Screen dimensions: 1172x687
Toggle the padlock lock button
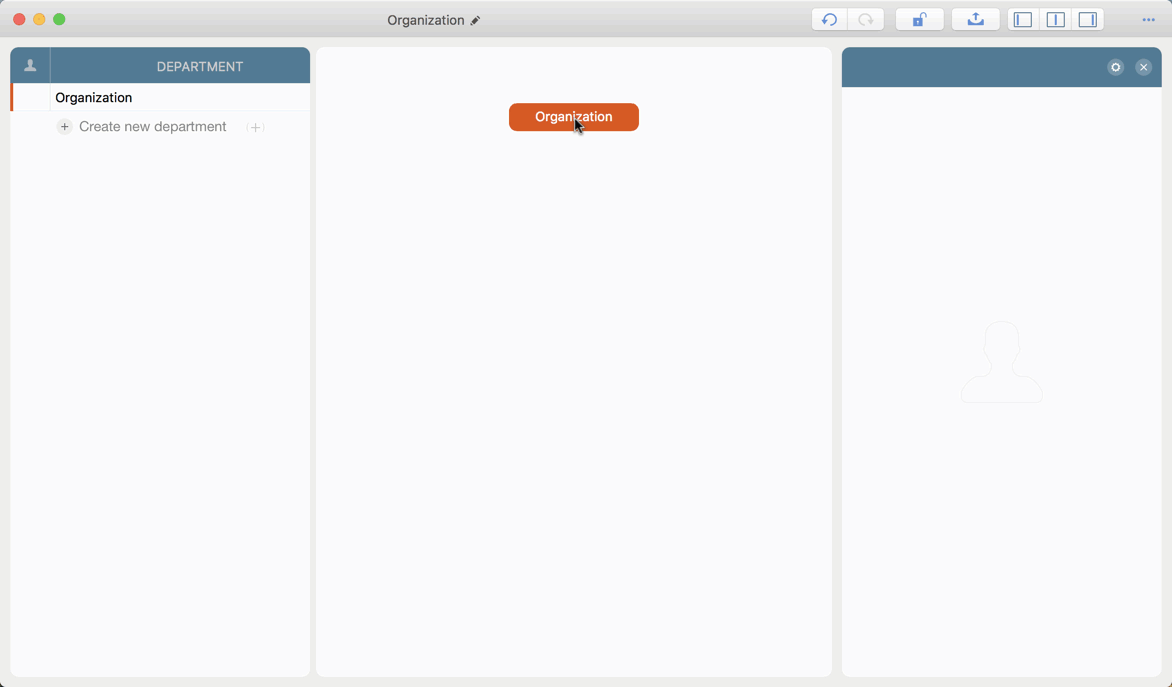click(919, 20)
